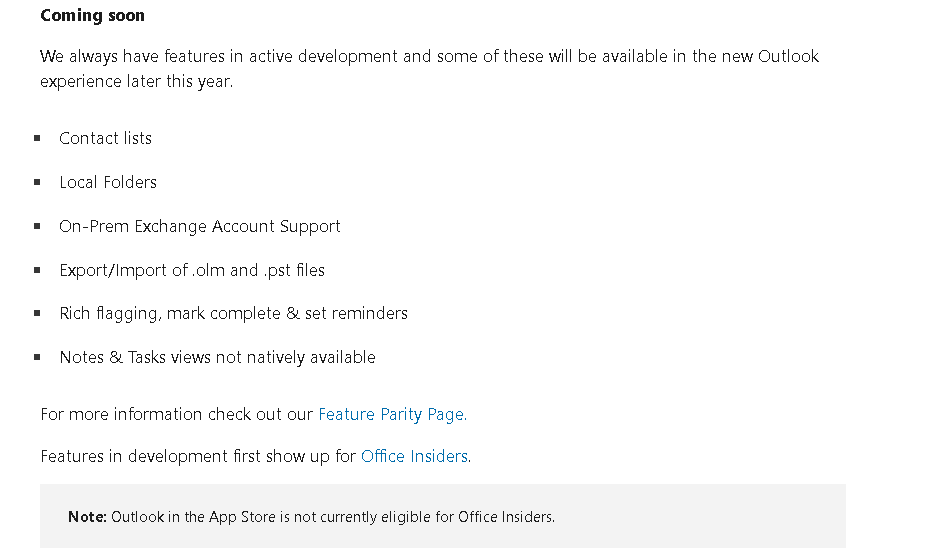This screenshot has height=550, width=936.
Task: Select the Rich flagging, mark complete item
Action: pos(233,314)
